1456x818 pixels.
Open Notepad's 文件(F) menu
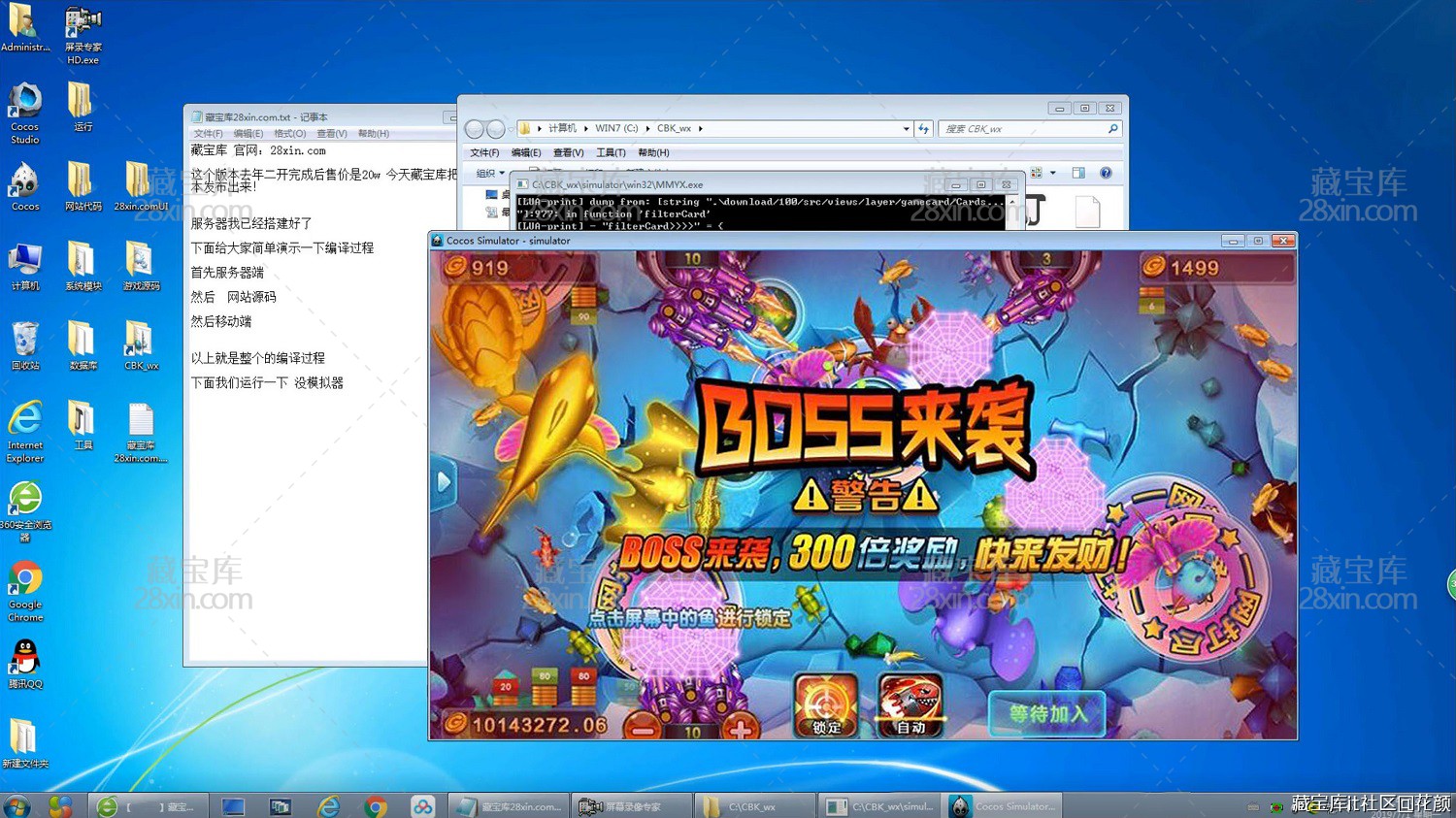click(208, 134)
